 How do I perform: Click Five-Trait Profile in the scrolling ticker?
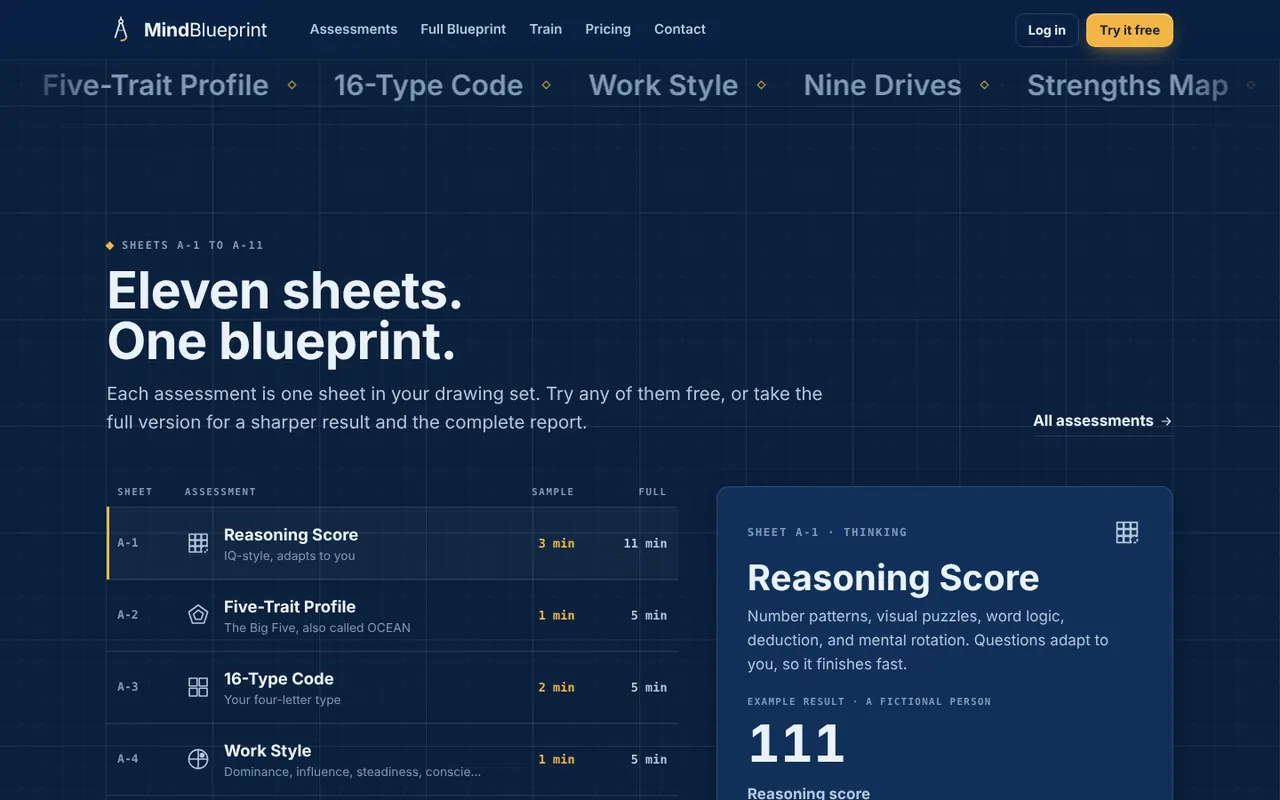tap(155, 85)
